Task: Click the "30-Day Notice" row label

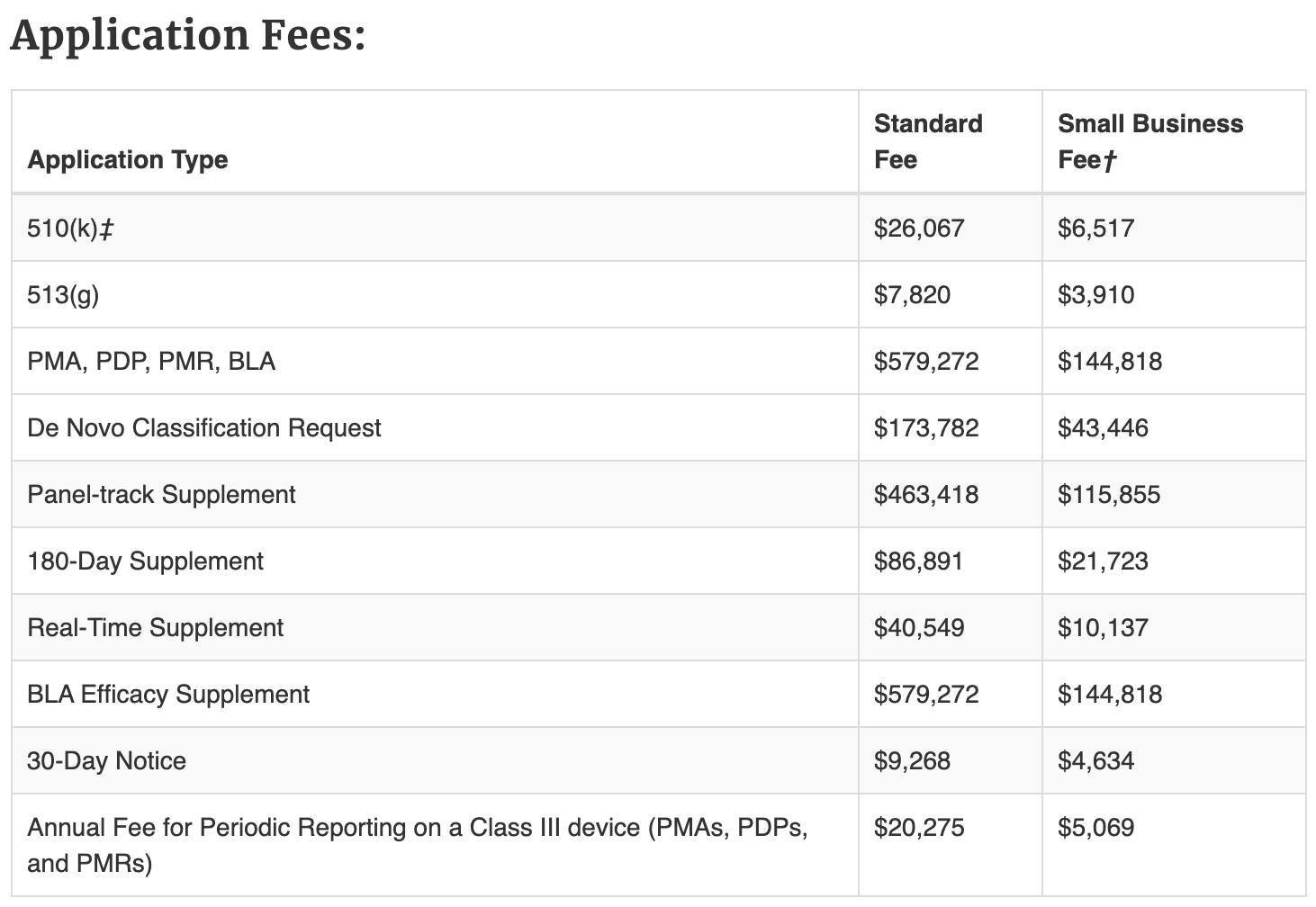Action: (x=106, y=761)
